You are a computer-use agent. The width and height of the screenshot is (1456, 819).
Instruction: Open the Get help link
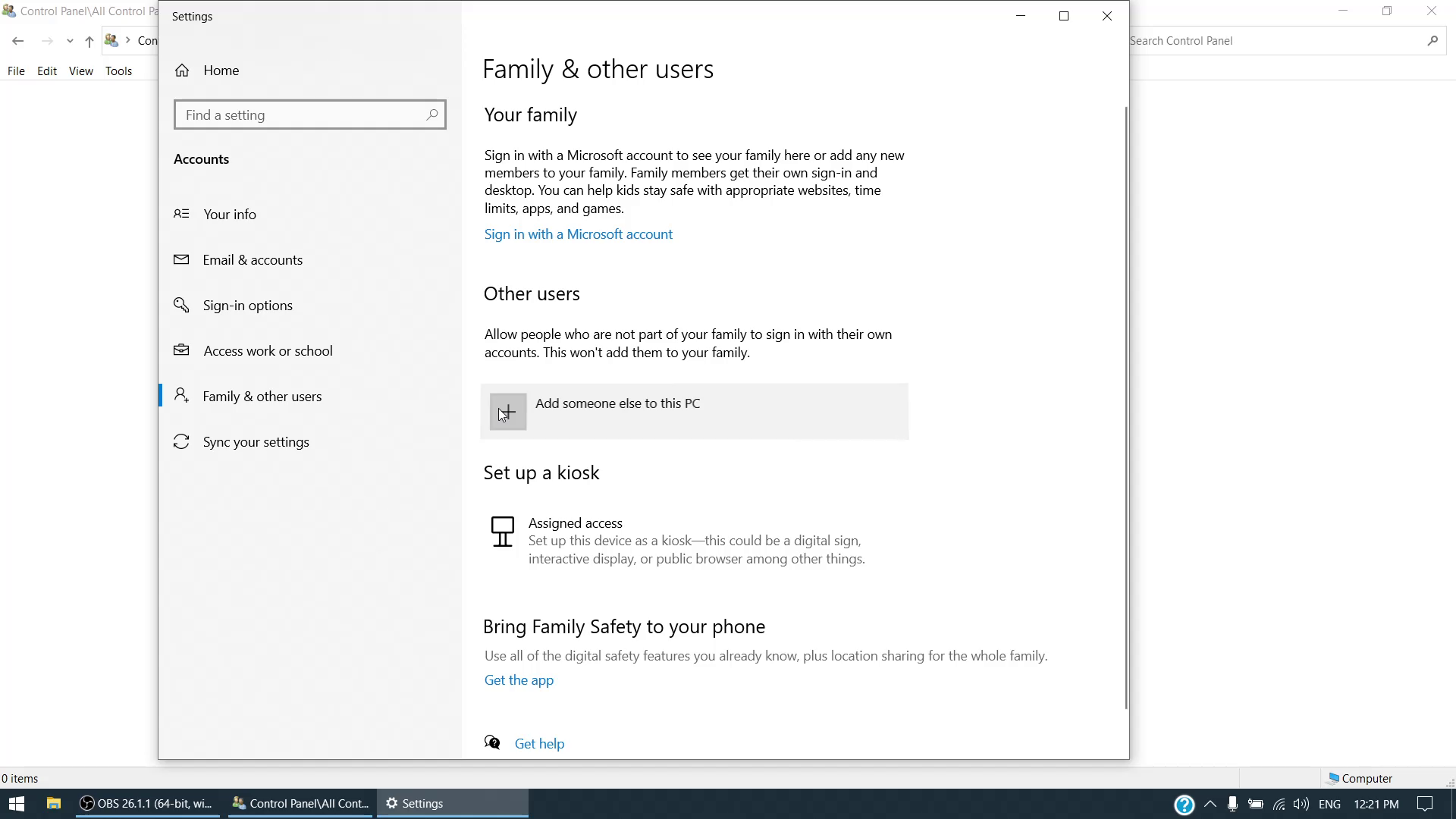539,744
